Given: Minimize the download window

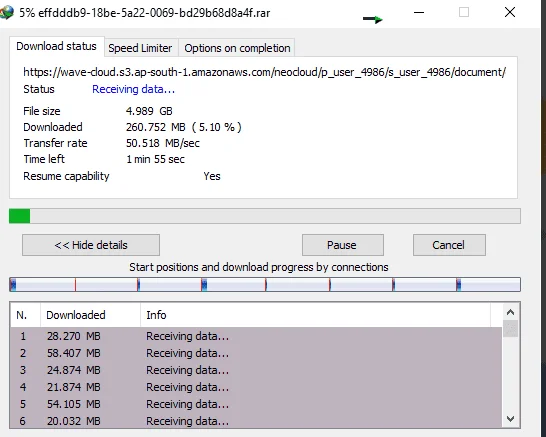Looking at the screenshot, I should [419, 13].
